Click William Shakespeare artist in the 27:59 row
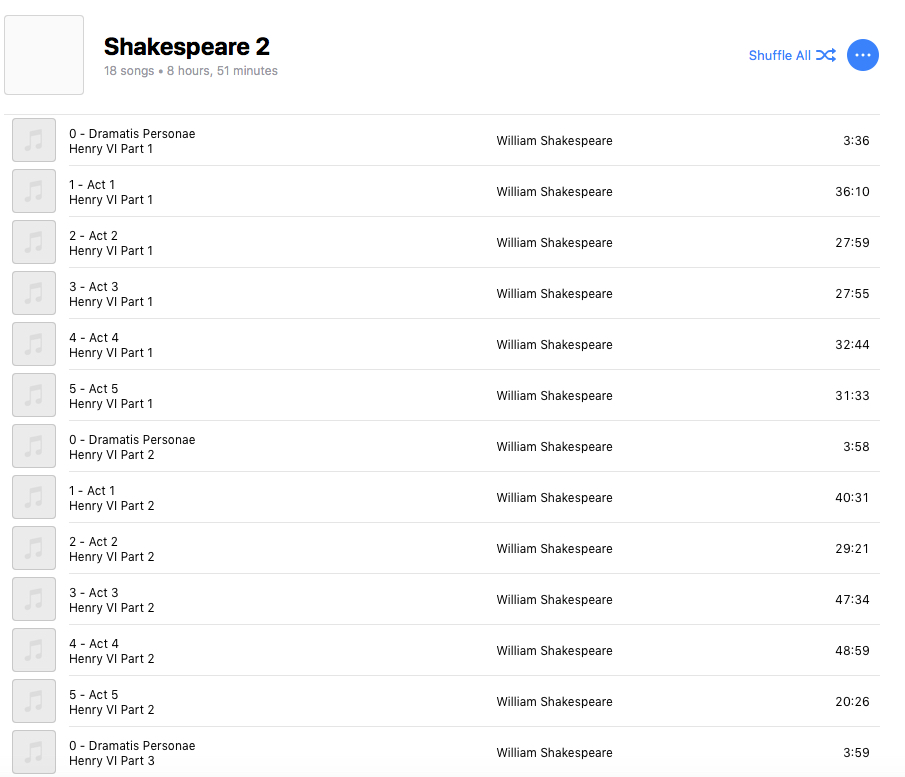This screenshot has width=905, height=777. pyautogui.click(x=554, y=242)
